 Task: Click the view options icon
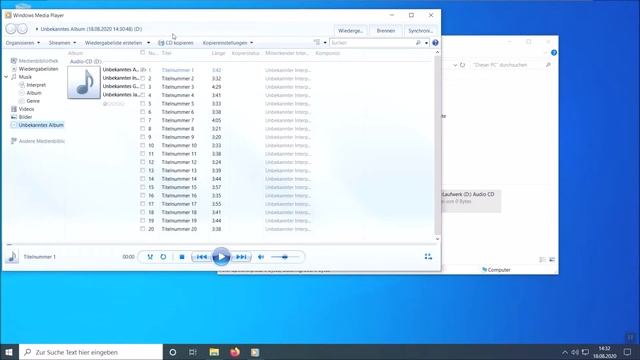coord(317,42)
